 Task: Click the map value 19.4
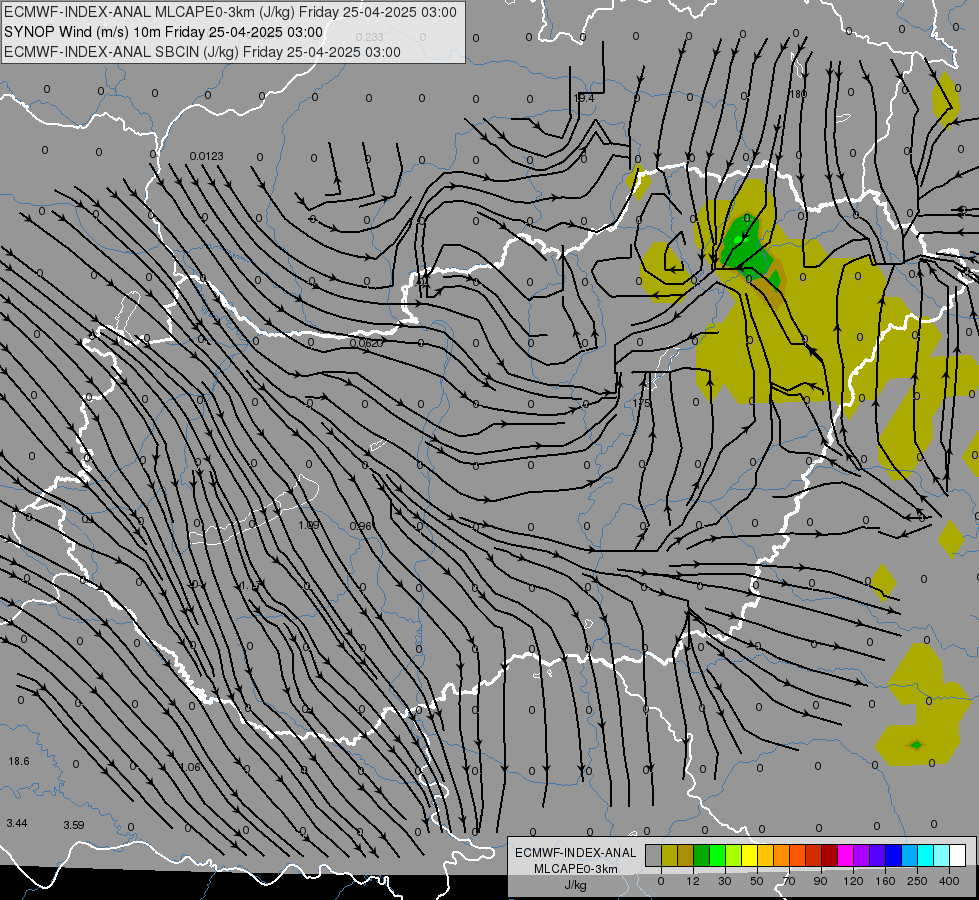point(584,99)
